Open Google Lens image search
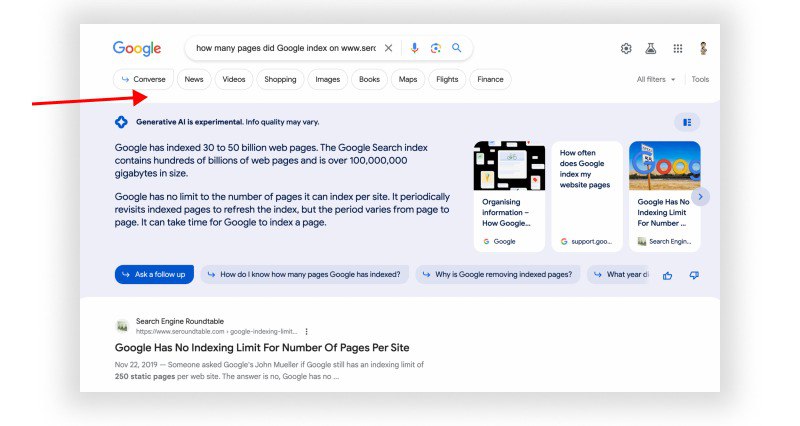800x426 pixels. click(435, 48)
